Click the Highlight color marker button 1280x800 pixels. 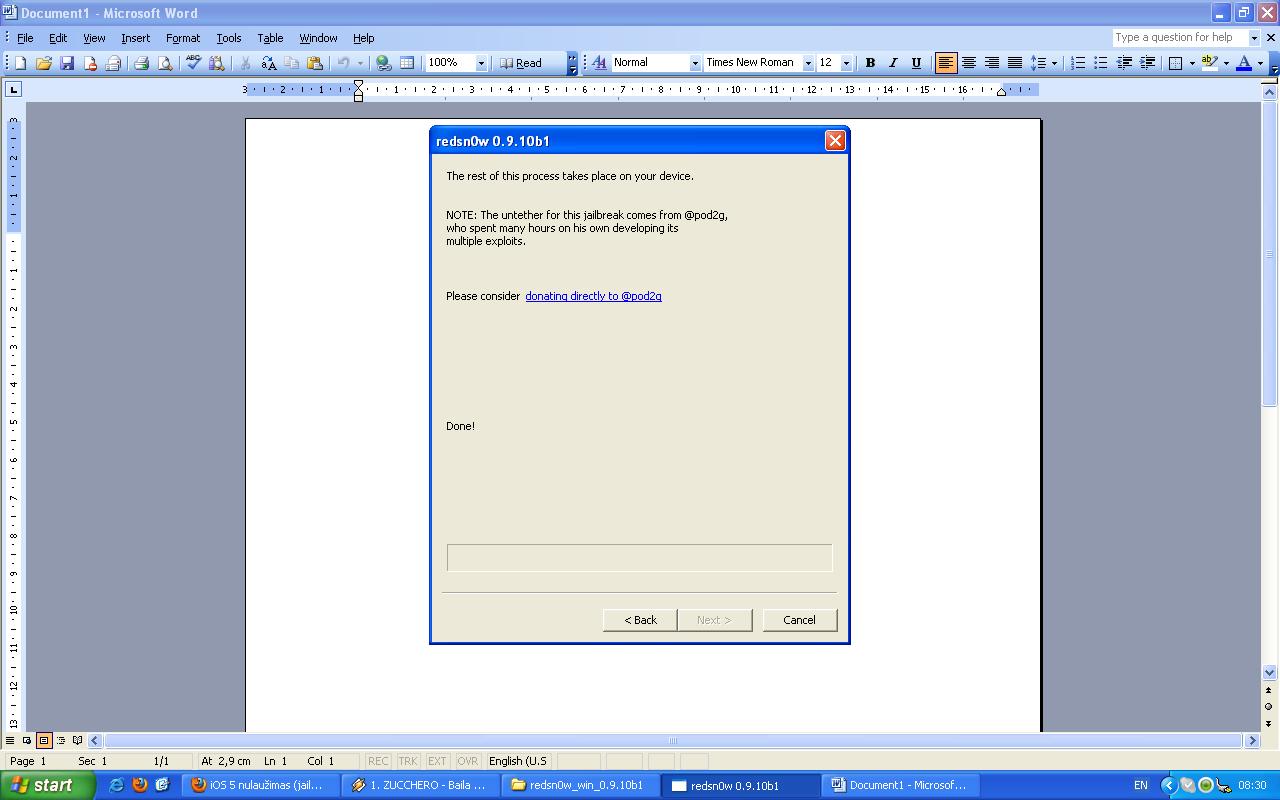point(1210,63)
